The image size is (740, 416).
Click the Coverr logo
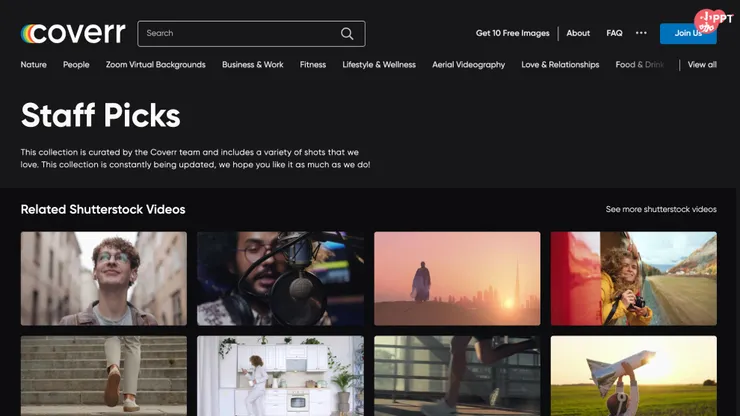click(73, 33)
